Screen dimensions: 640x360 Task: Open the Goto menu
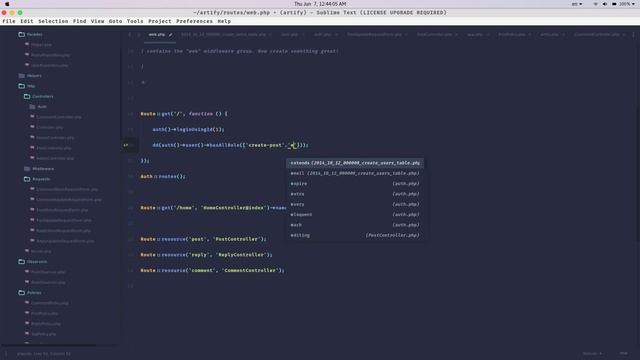point(116,21)
